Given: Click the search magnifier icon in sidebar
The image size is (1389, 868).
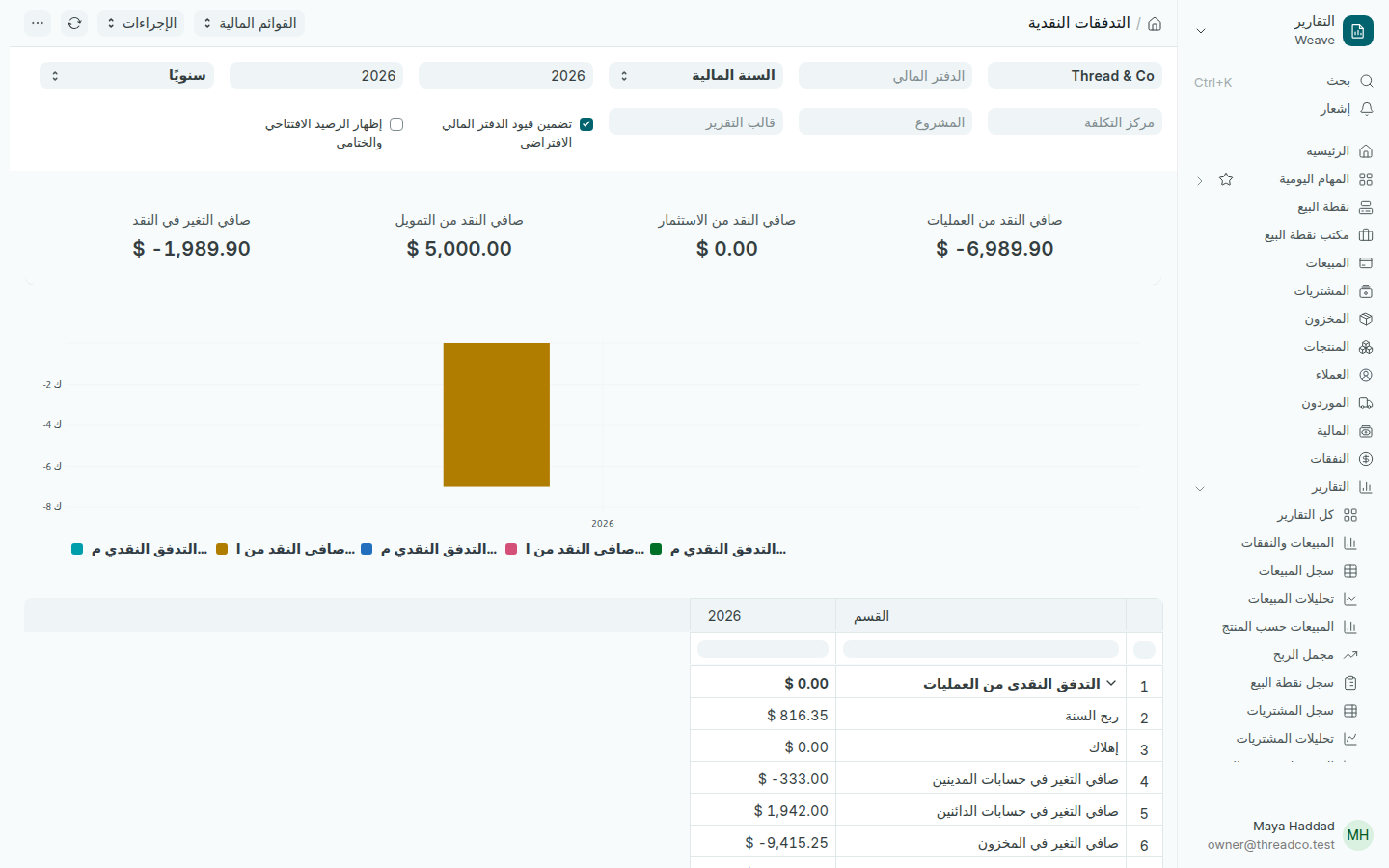Looking at the screenshot, I should (x=1366, y=81).
